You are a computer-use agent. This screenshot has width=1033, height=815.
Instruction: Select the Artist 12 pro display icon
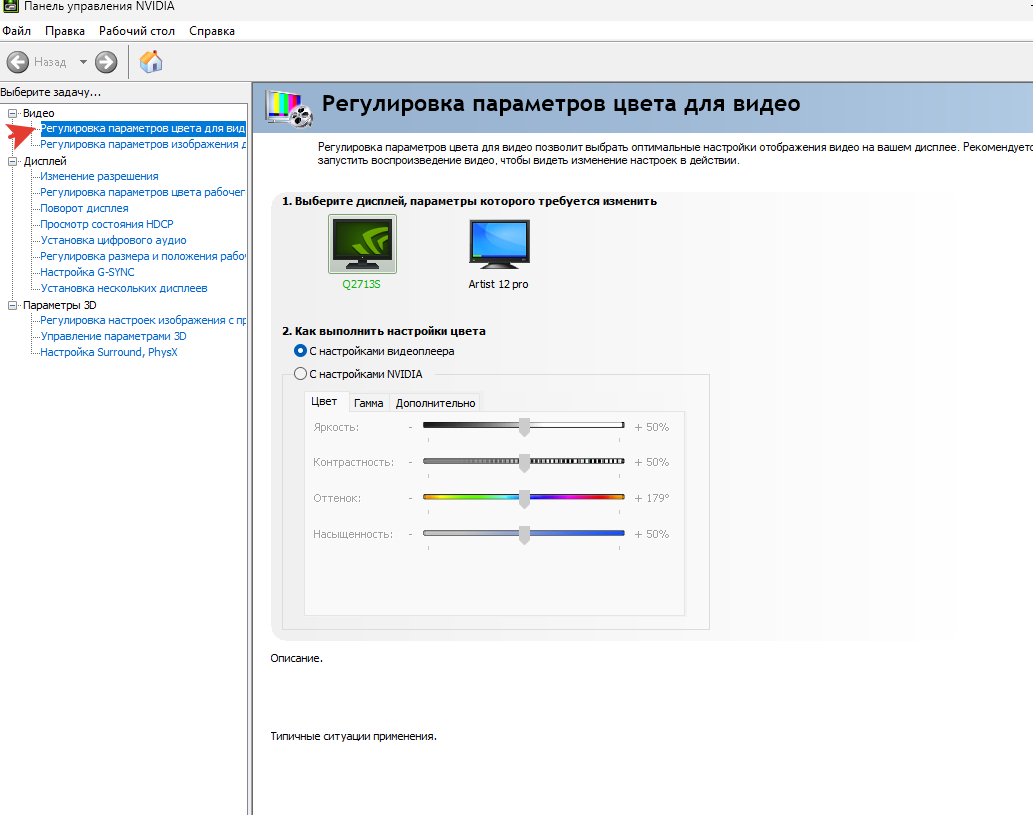tap(499, 244)
